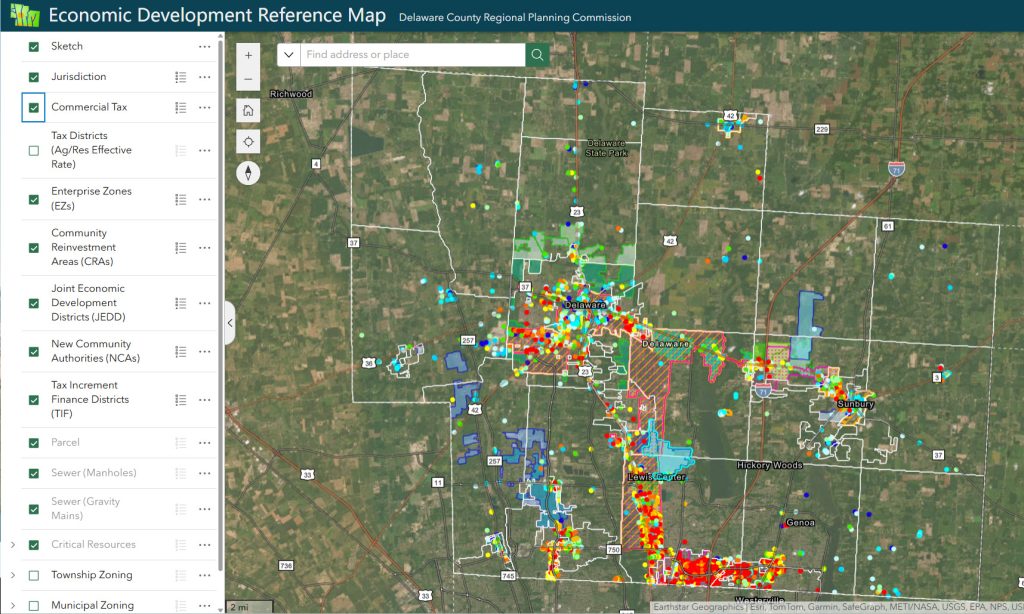Image resolution: width=1024 pixels, height=614 pixels.
Task: Click the compass to reset north orientation
Action: pos(247,172)
